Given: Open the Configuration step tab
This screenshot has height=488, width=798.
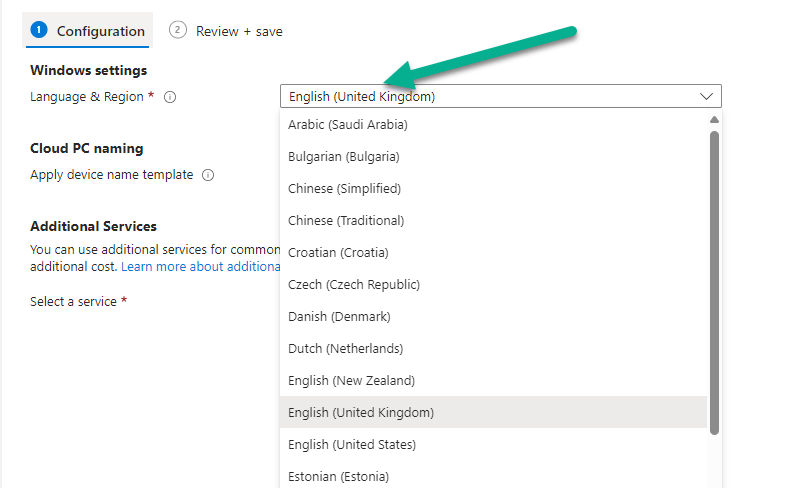Looking at the screenshot, I should pyautogui.click(x=88, y=31).
